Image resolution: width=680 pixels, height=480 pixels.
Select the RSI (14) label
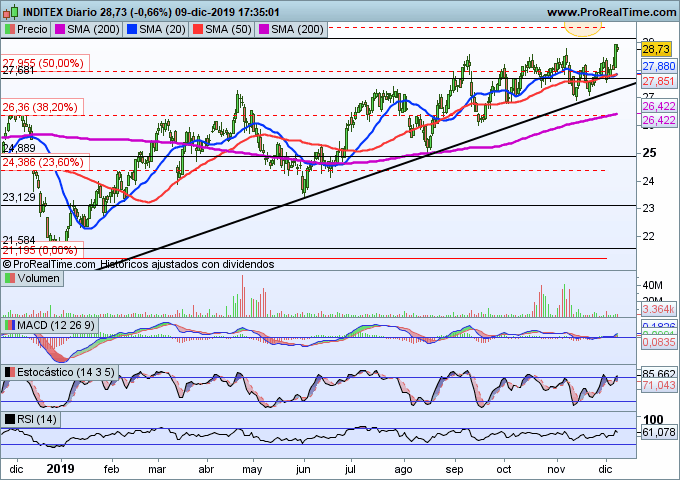click(x=37, y=419)
